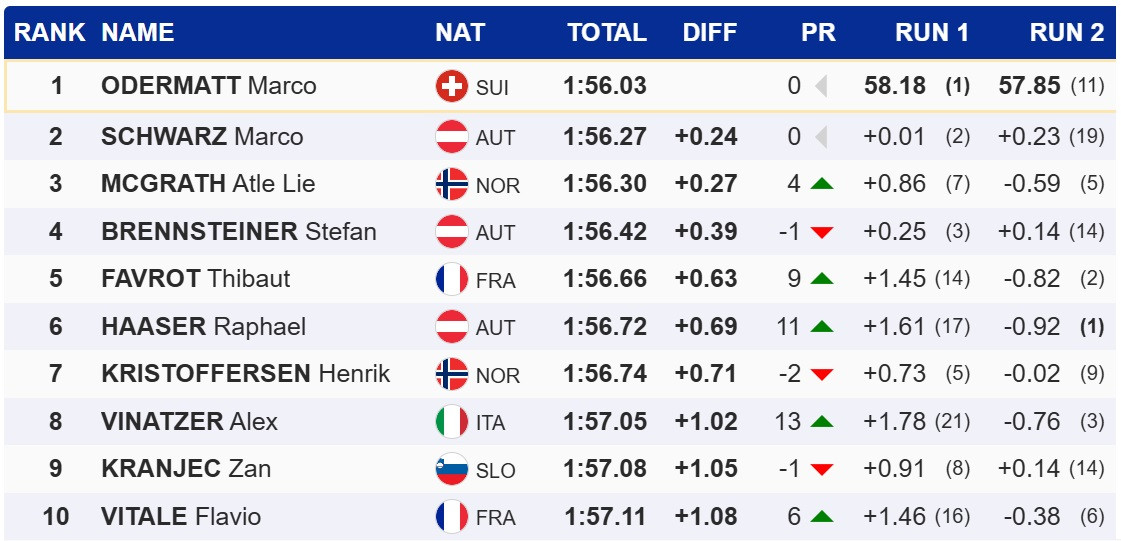The image size is (1121, 541).
Task: Click Vinatzer's +1.02 time difference
Action: click(x=706, y=422)
